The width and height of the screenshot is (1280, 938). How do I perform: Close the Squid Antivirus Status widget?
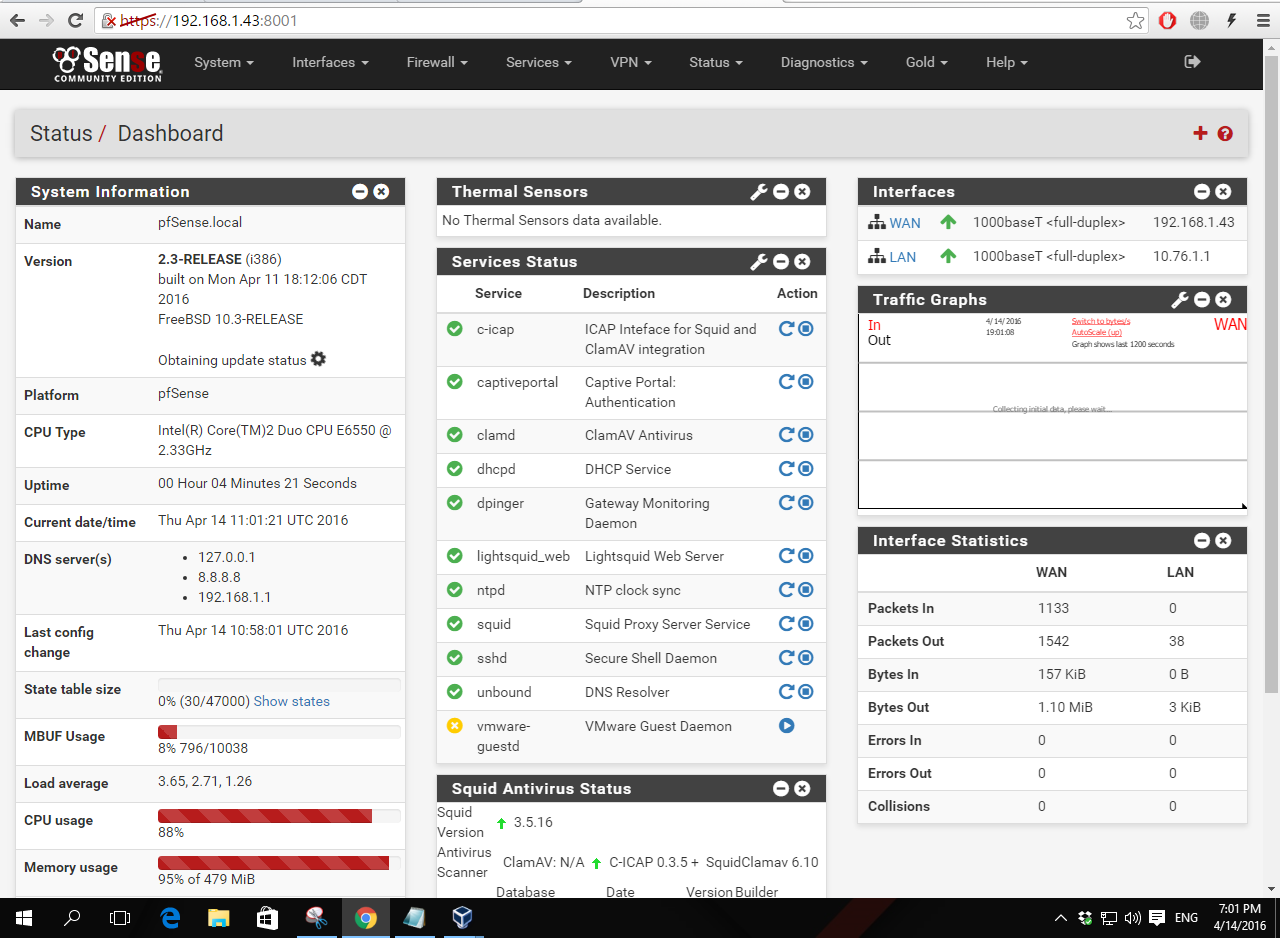pos(802,789)
